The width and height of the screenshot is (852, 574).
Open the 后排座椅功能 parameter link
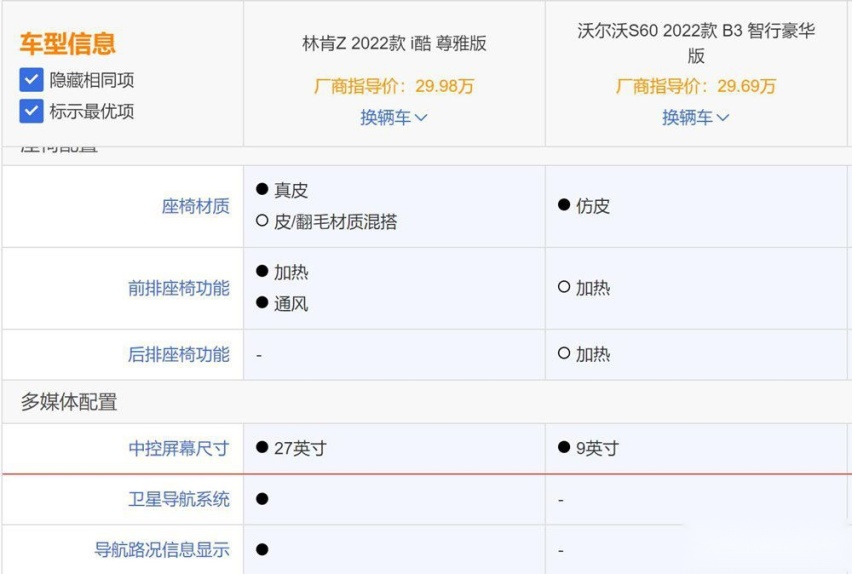(179, 354)
